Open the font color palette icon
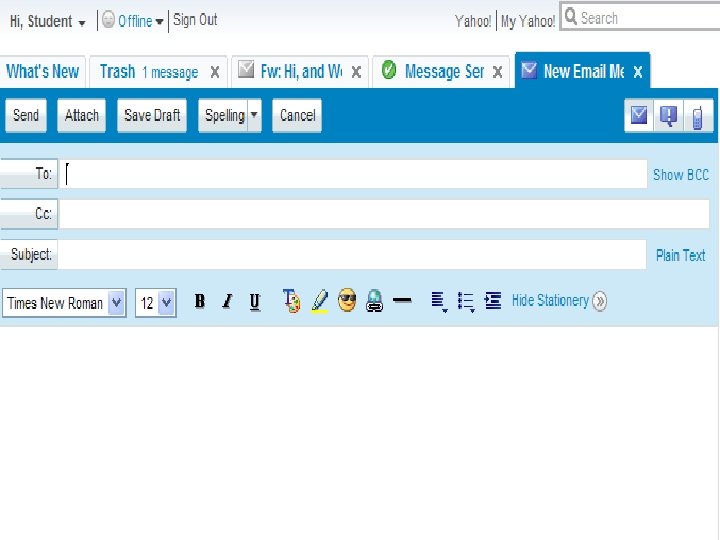Screen dimensions: 720x540 tap(291, 301)
